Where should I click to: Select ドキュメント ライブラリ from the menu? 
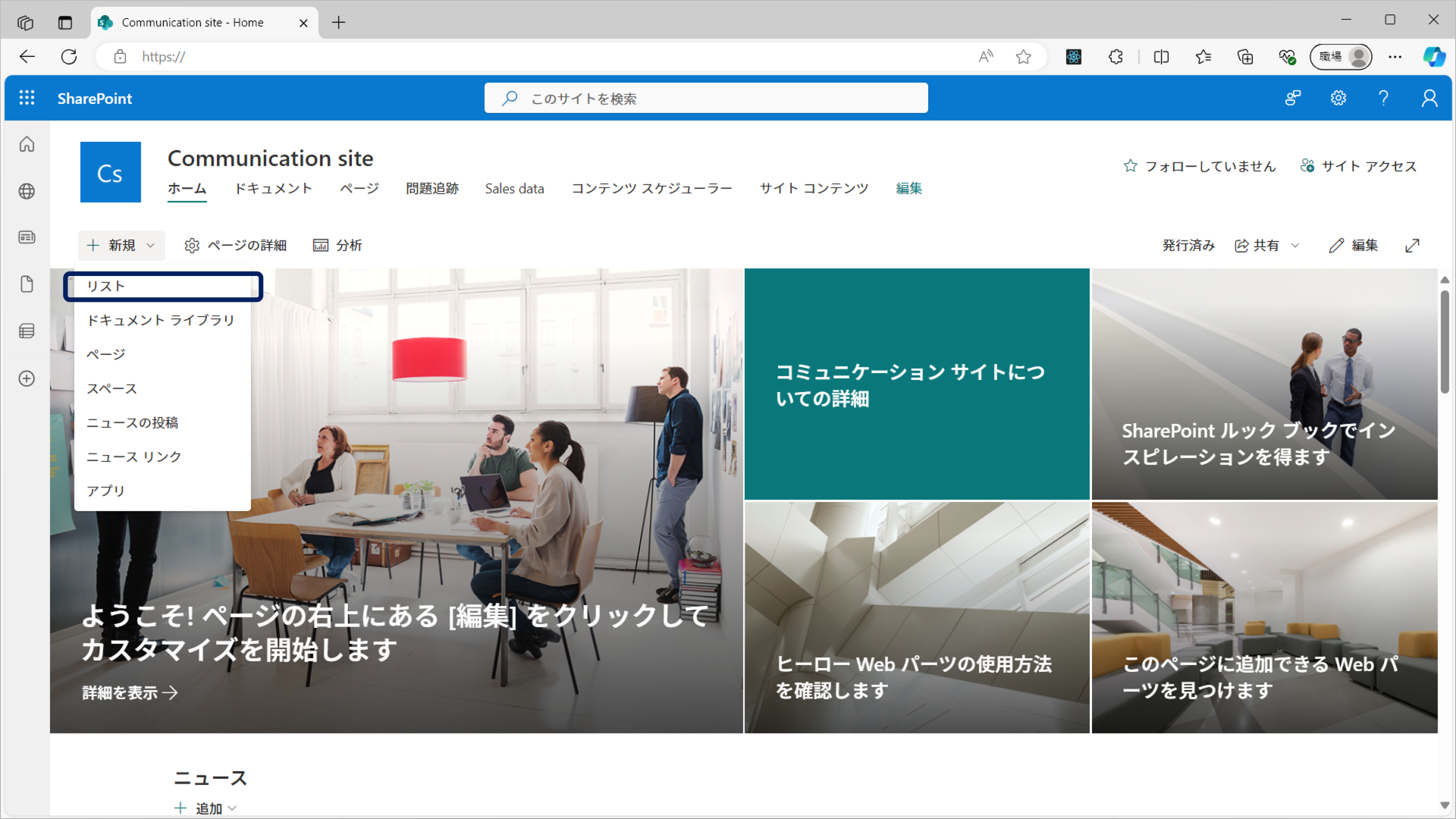[x=162, y=321]
